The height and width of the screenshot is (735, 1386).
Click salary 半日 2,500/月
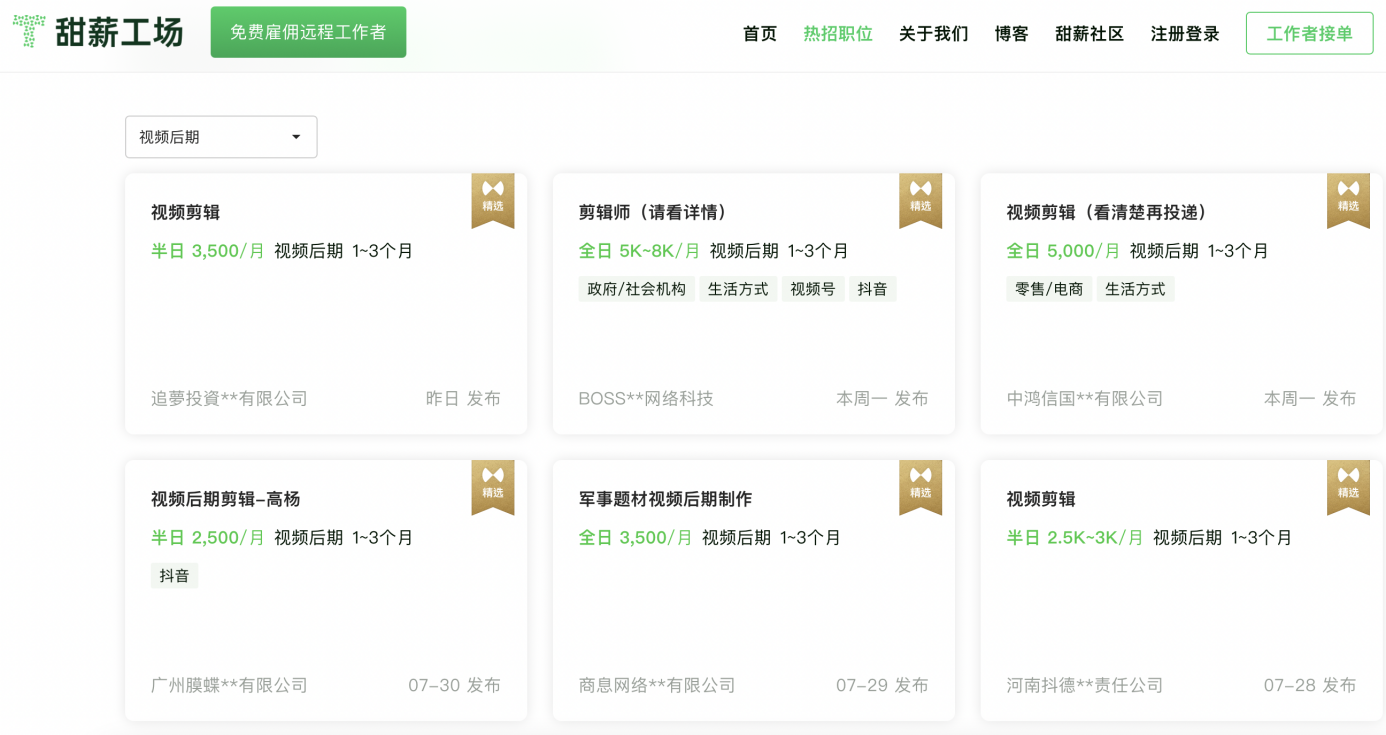tap(208, 538)
